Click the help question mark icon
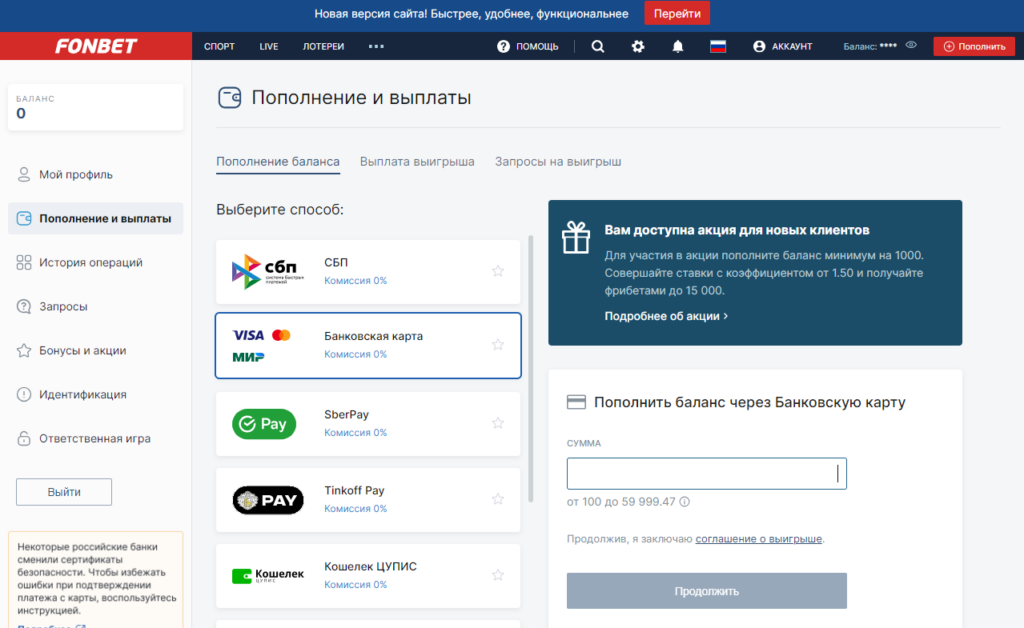Screen dimensions: 1024x628 pyautogui.click(x=503, y=46)
